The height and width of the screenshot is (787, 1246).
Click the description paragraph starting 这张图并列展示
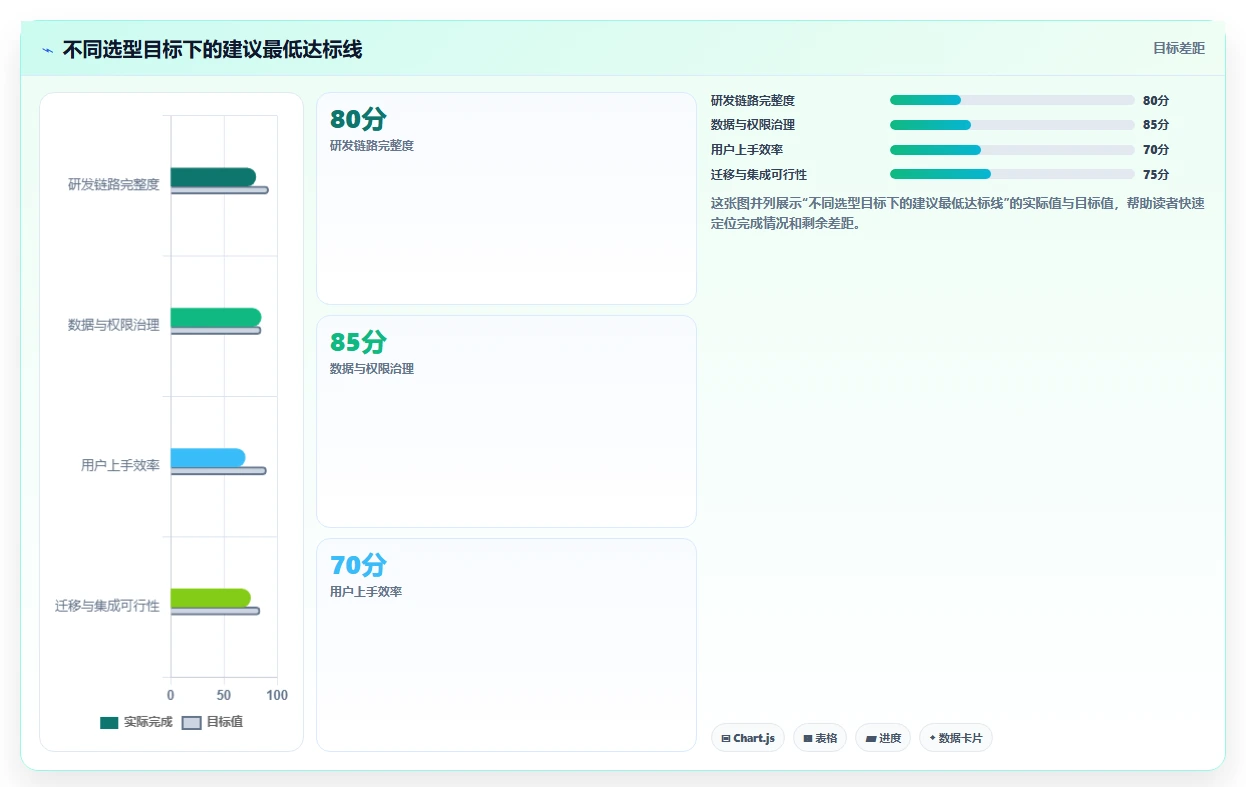click(x=958, y=213)
